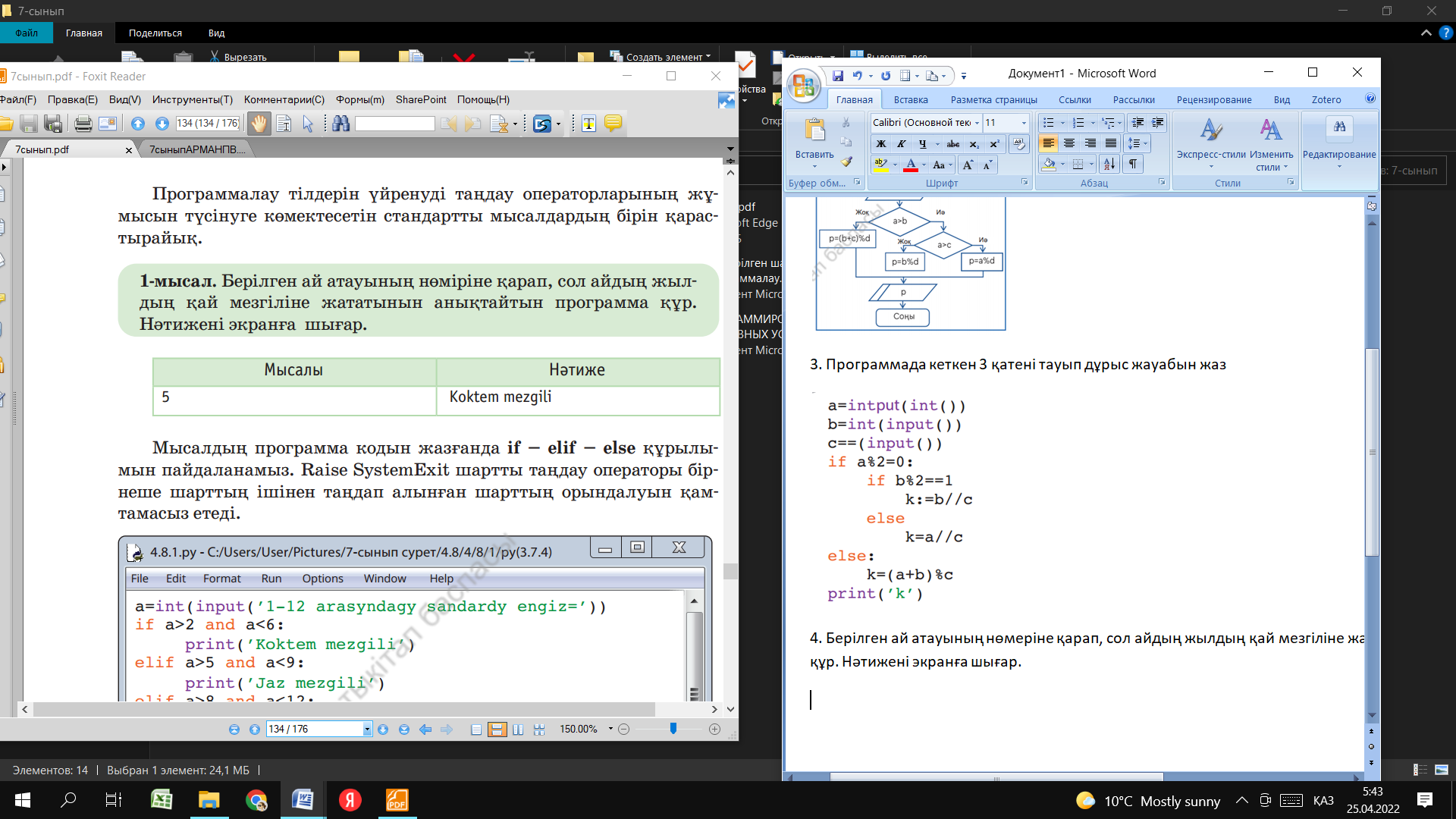Click the binoculars Find icon in Foxit
Screen dimensions: 1456x819
[340, 124]
